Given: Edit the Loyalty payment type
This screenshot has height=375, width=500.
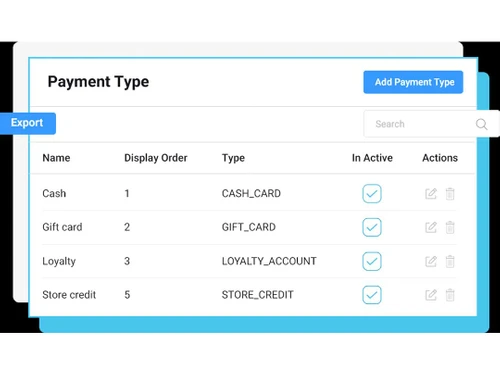Looking at the screenshot, I should (431, 261).
